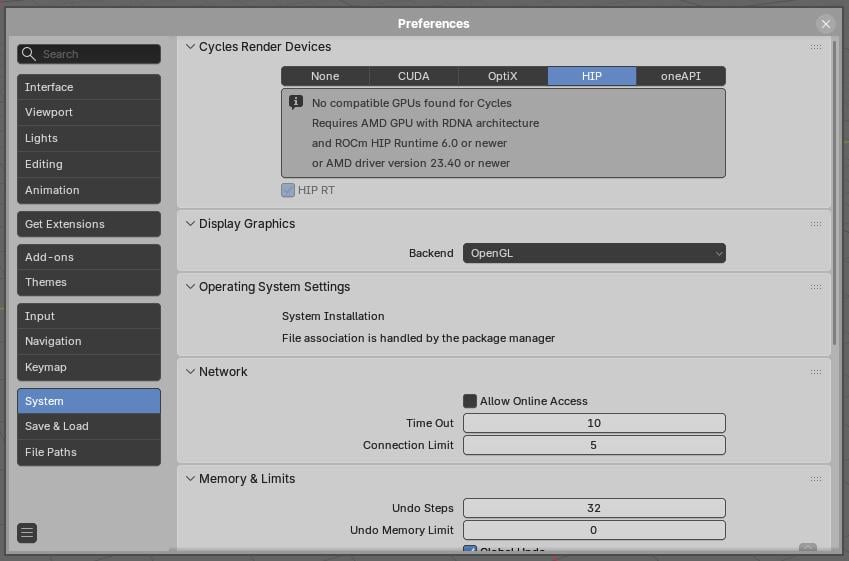Screen dimensions: 849x561
Task: Click the Memory & Limits grip icon
Action: click(816, 479)
